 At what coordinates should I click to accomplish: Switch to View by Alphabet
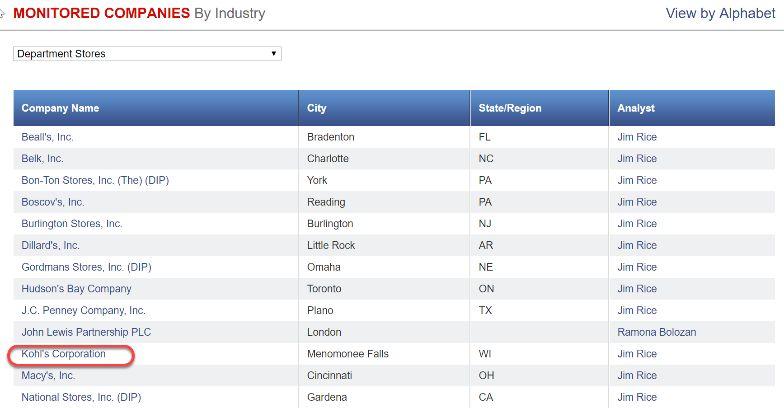[x=720, y=14]
